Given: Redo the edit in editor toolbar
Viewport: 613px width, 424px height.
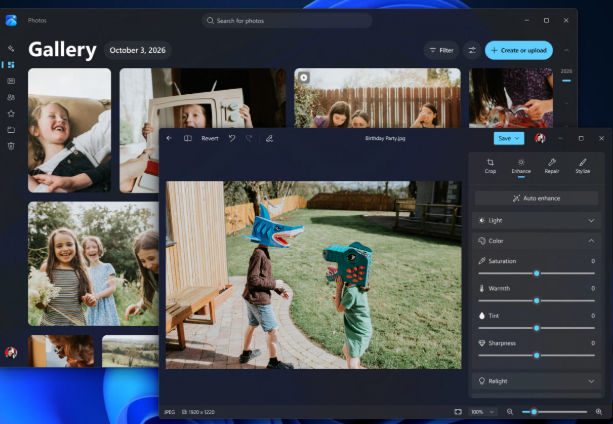Looking at the screenshot, I should pyautogui.click(x=249, y=138).
